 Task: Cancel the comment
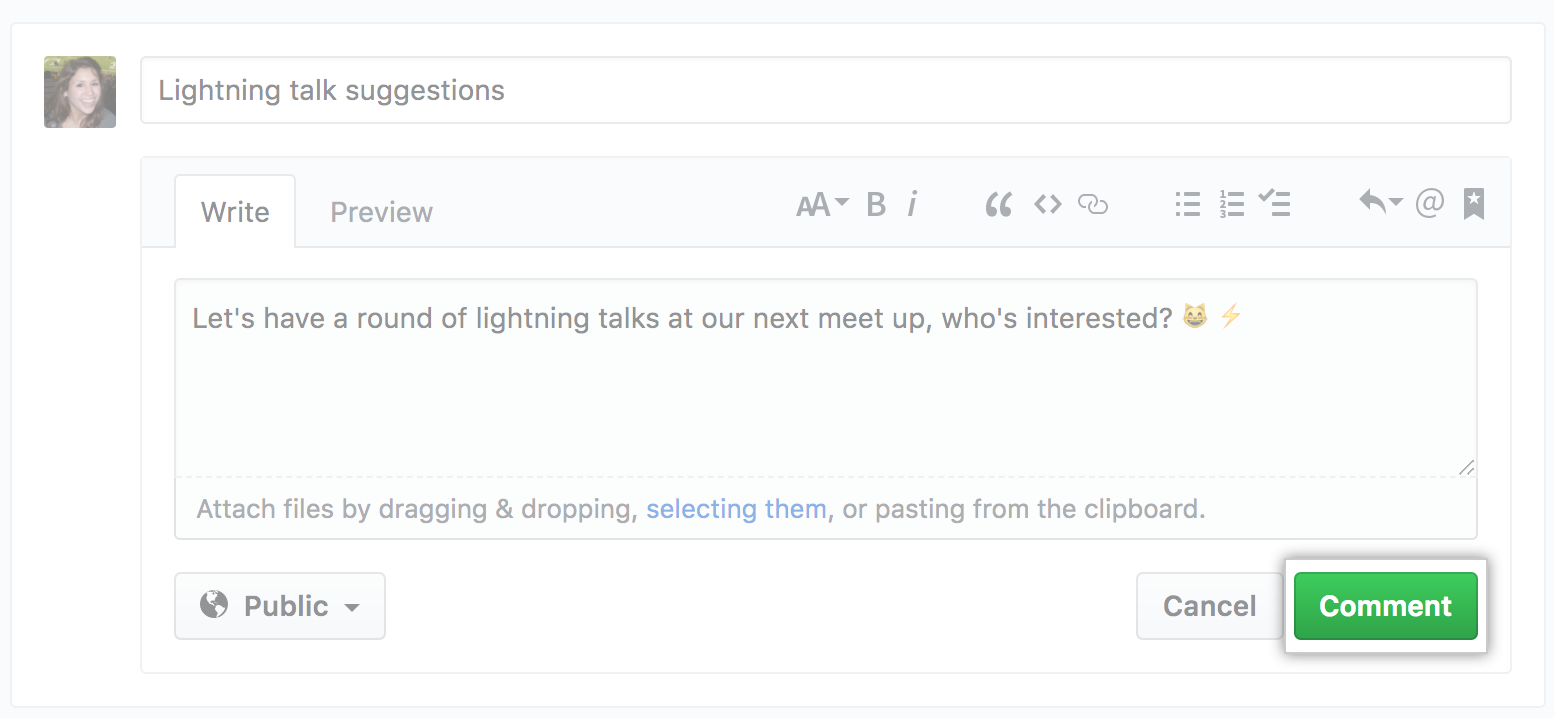coord(1209,606)
